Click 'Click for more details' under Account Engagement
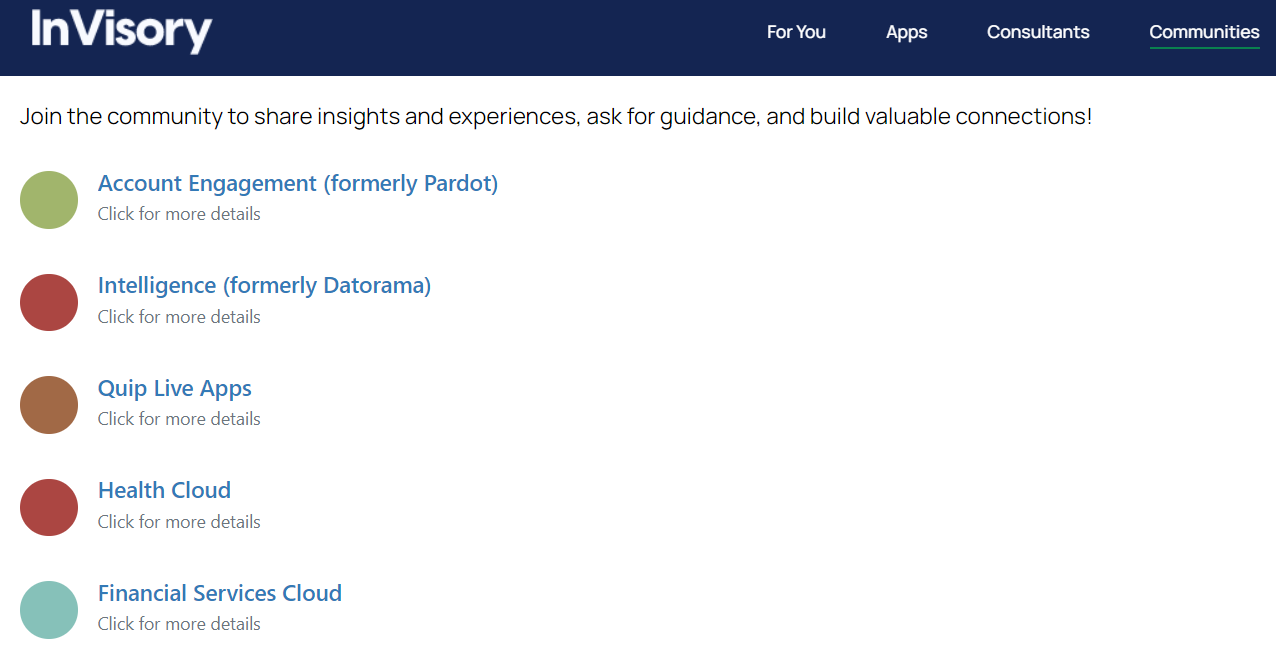Viewport: 1276px width, 654px height. [x=179, y=214]
